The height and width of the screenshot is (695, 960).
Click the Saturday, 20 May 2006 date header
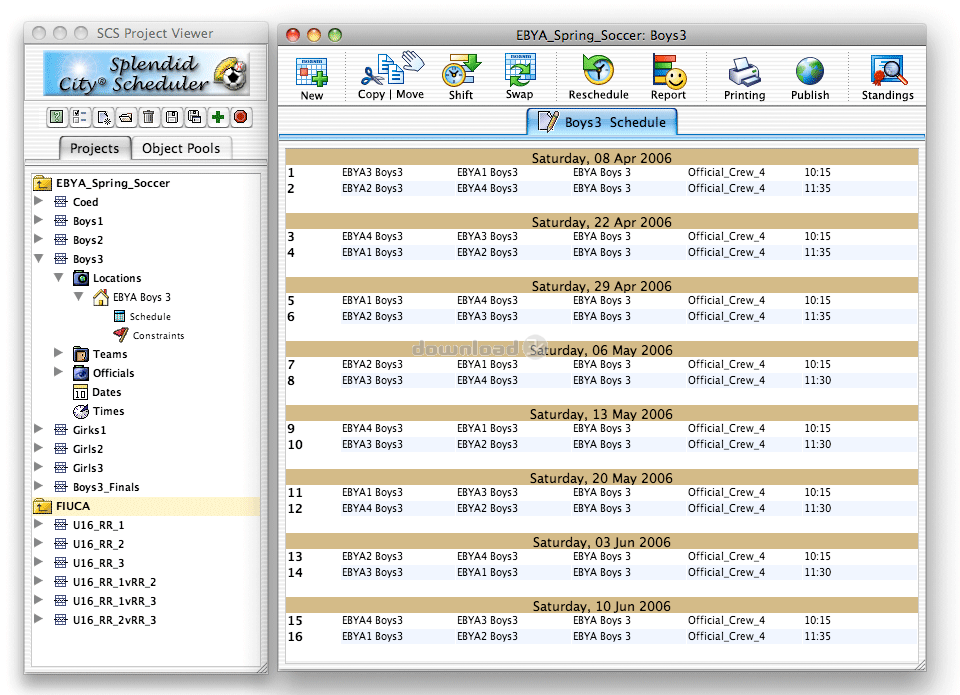click(602, 478)
